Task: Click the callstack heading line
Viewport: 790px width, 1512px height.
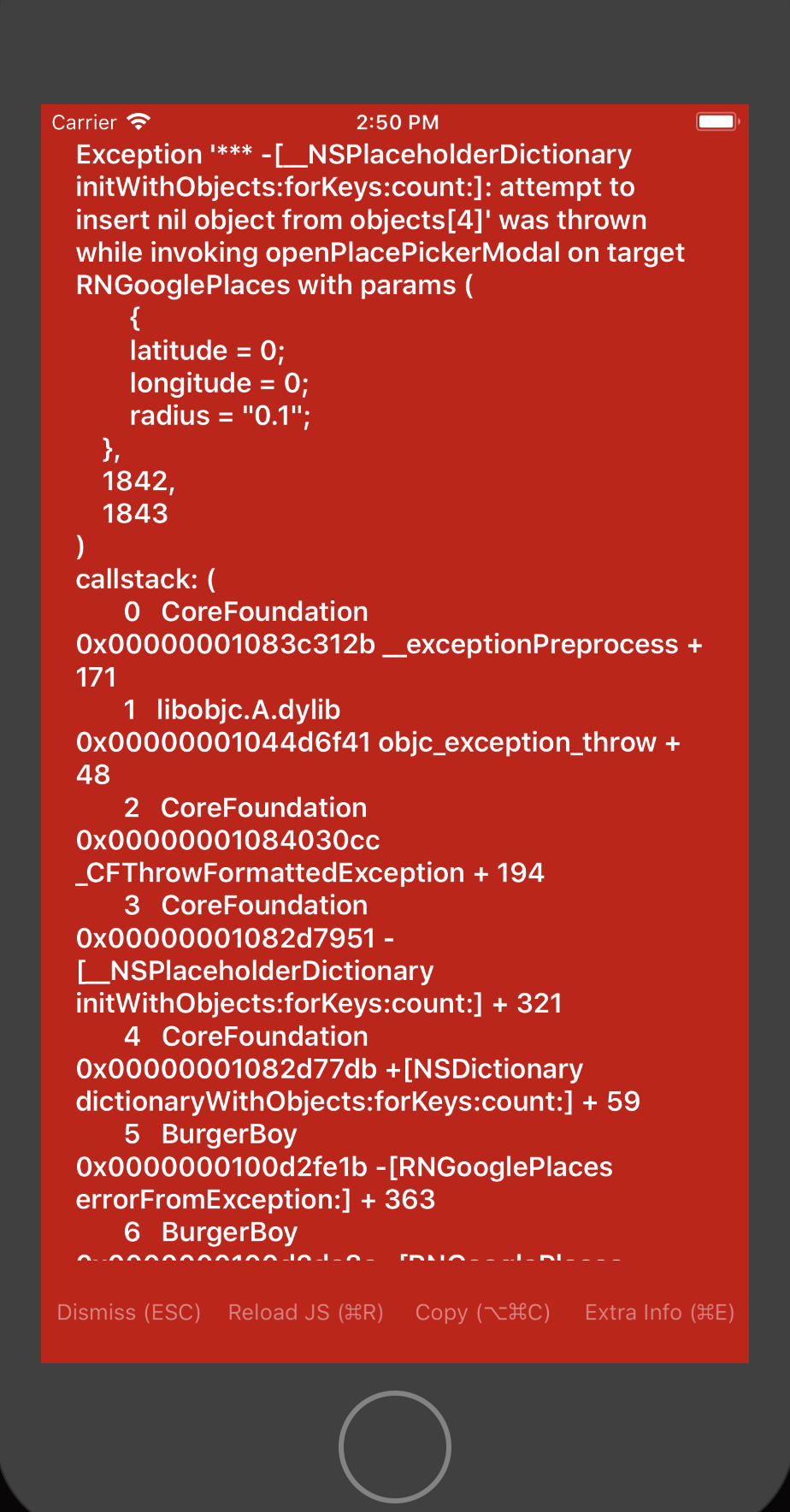Action: click(x=144, y=578)
